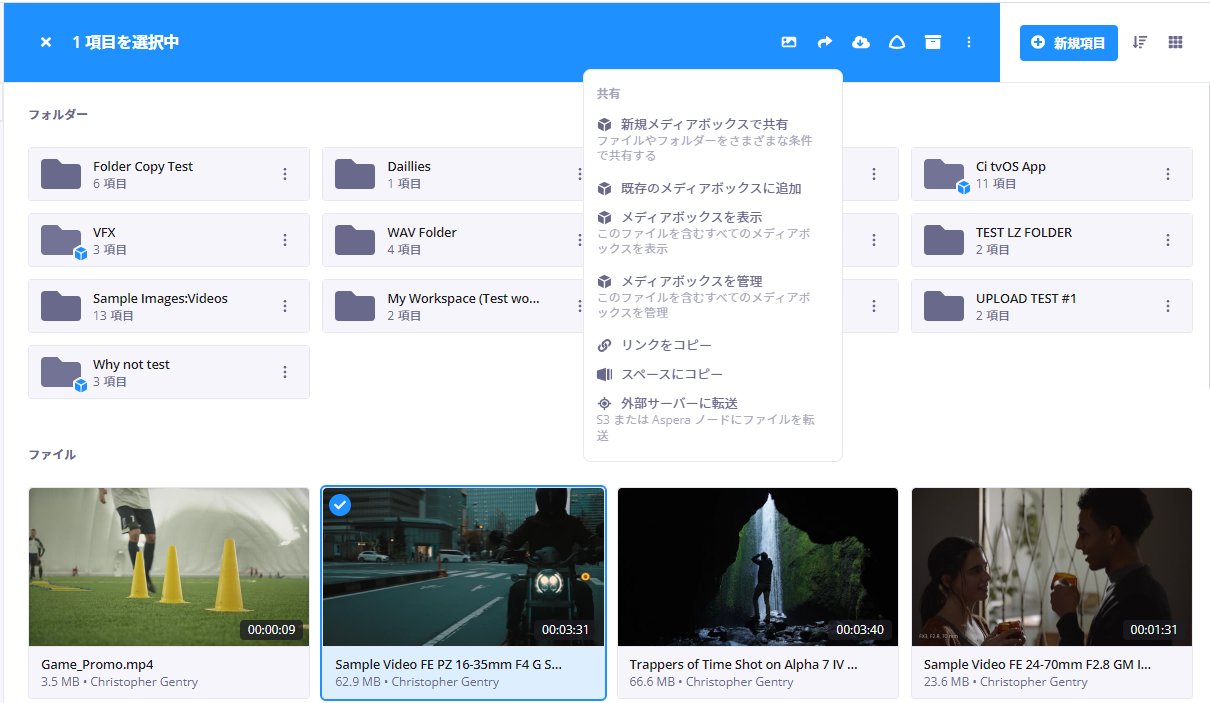Click the Game_Promo.mp4 file name
1210x703 pixels.
tap(97, 664)
